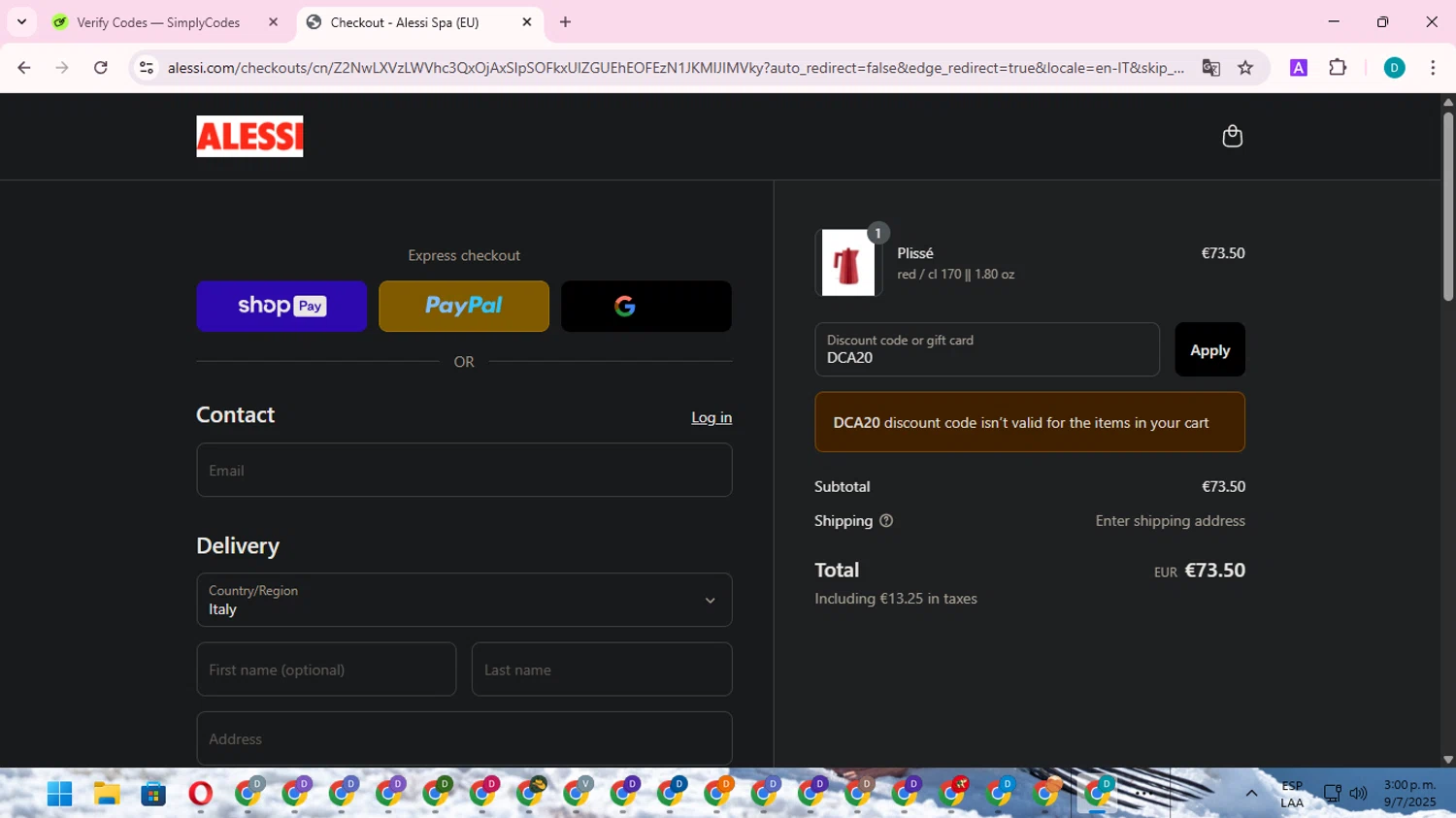Click the Address input field

pyautogui.click(x=464, y=738)
